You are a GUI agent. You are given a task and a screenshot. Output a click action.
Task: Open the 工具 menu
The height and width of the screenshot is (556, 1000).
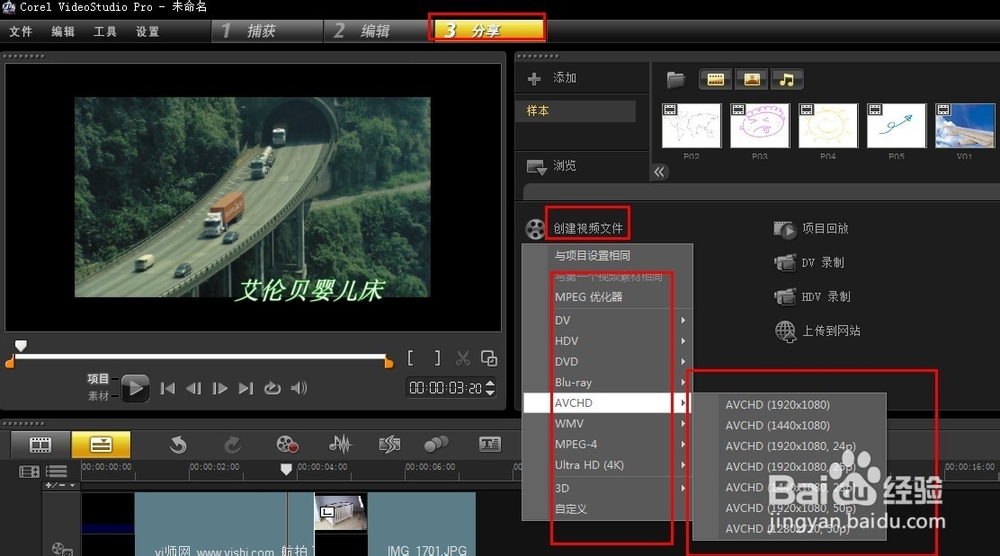[105, 31]
